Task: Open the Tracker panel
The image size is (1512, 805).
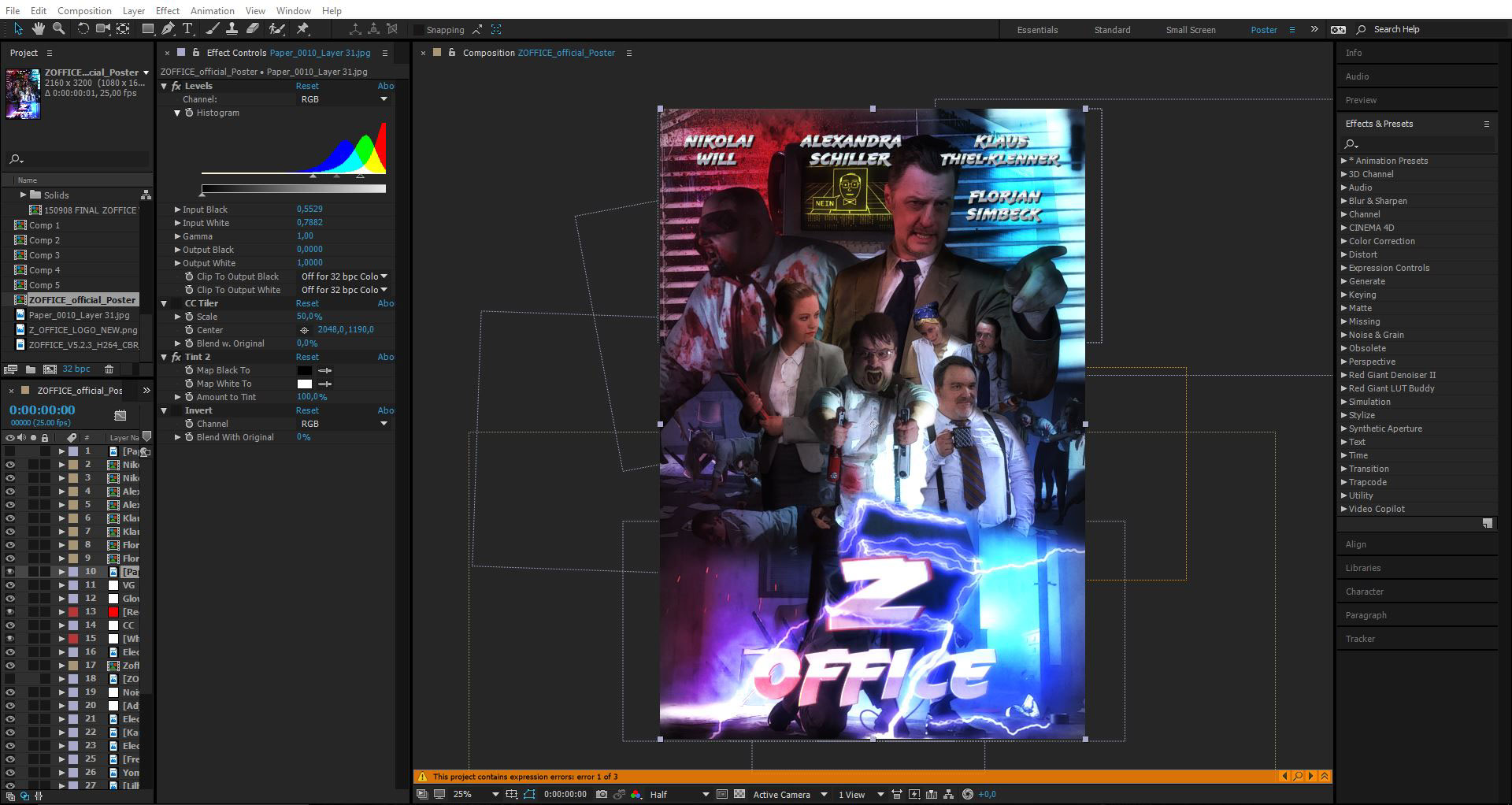Action: [x=1360, y=639]
